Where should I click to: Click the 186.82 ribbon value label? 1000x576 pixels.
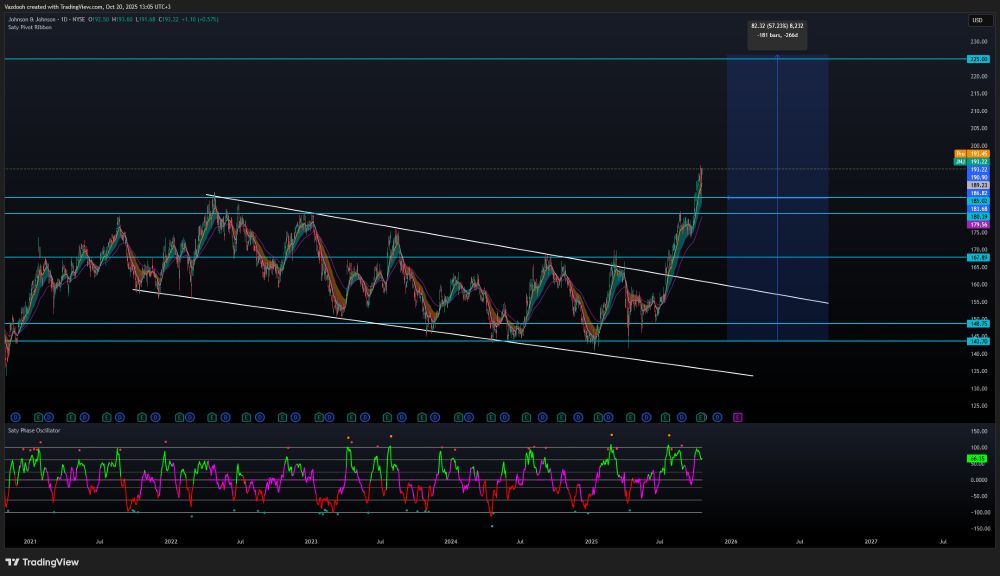point(978,193)
